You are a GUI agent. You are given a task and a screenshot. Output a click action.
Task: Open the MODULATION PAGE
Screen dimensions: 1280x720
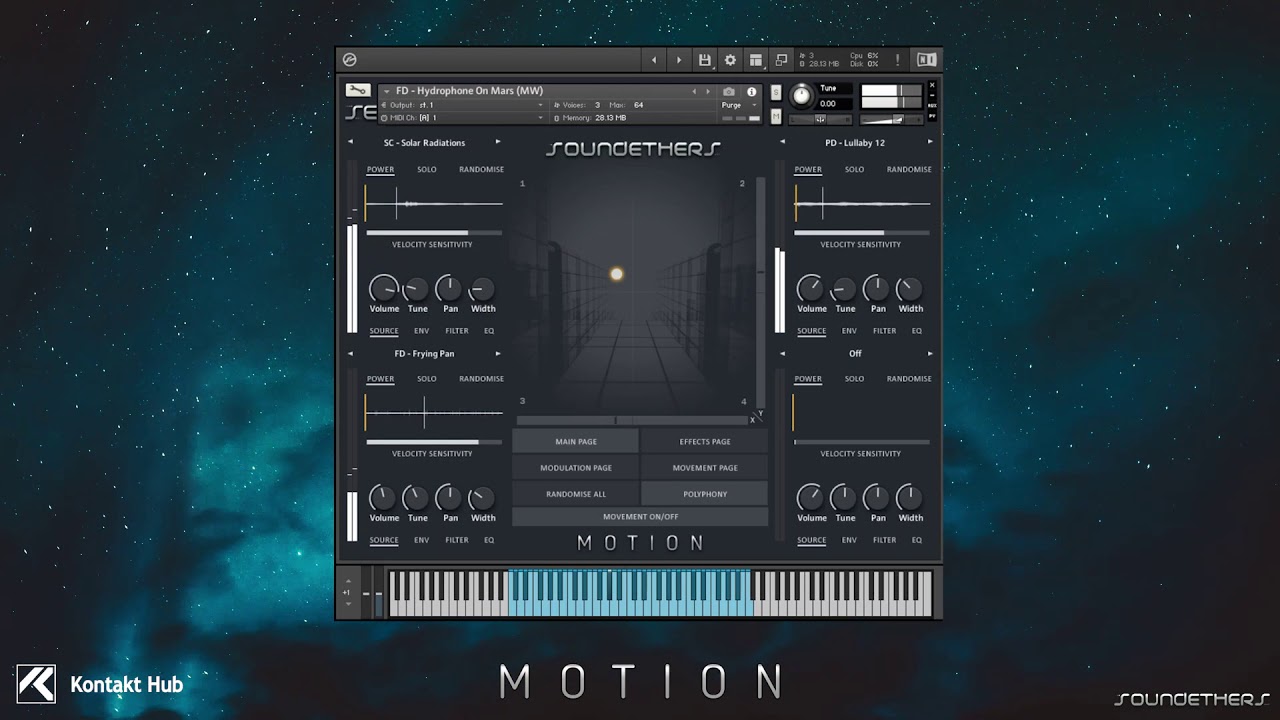(x=576, y=467)
